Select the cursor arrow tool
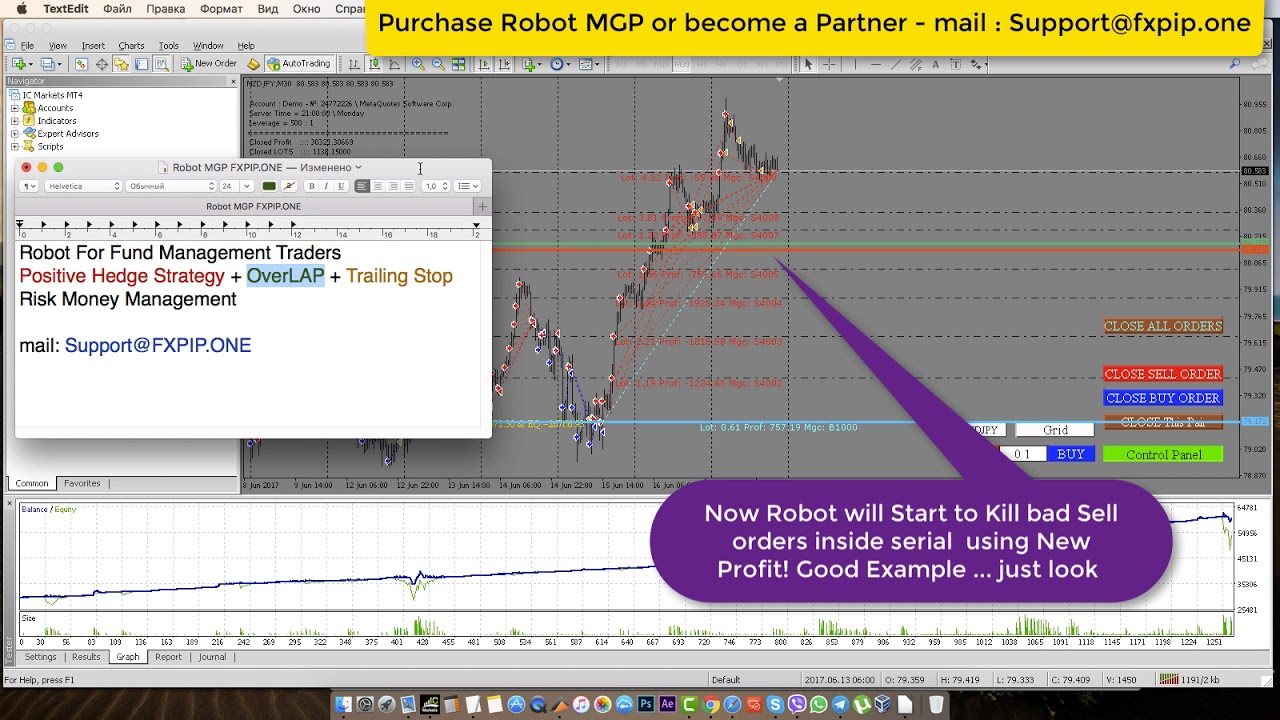The image size is (1280, 720). click(x=808, y=64)
